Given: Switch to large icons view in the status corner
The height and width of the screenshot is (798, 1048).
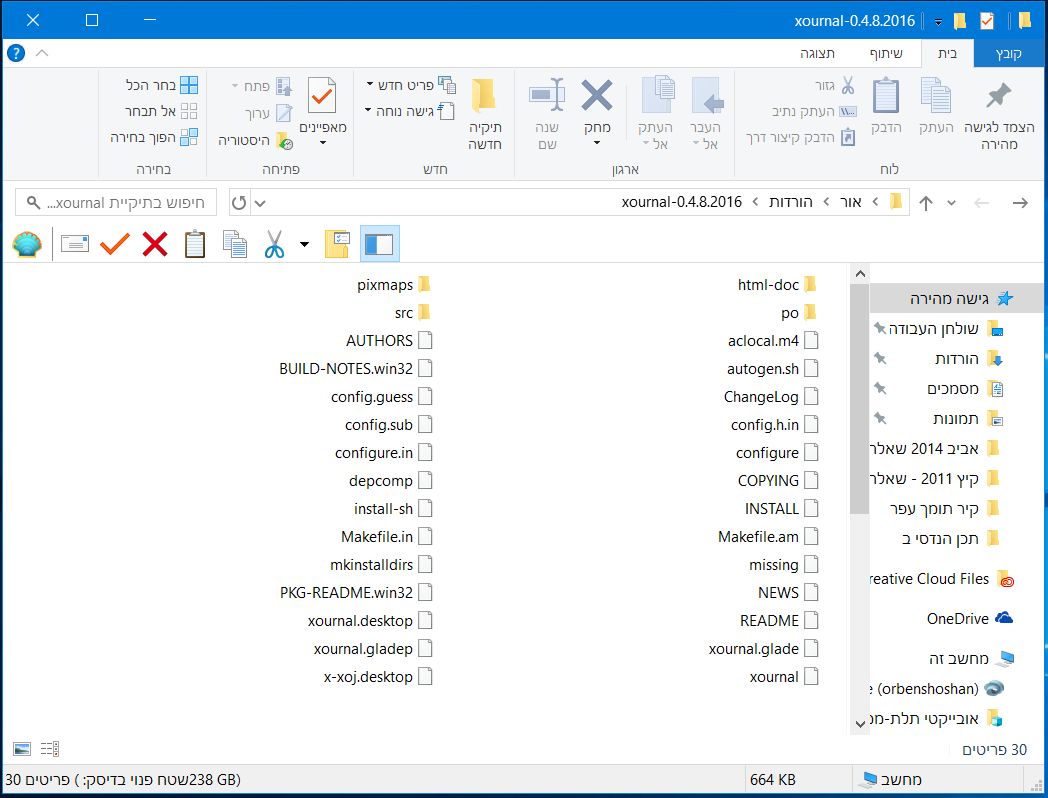Looking at the screenshot, I should click(22, 749).
